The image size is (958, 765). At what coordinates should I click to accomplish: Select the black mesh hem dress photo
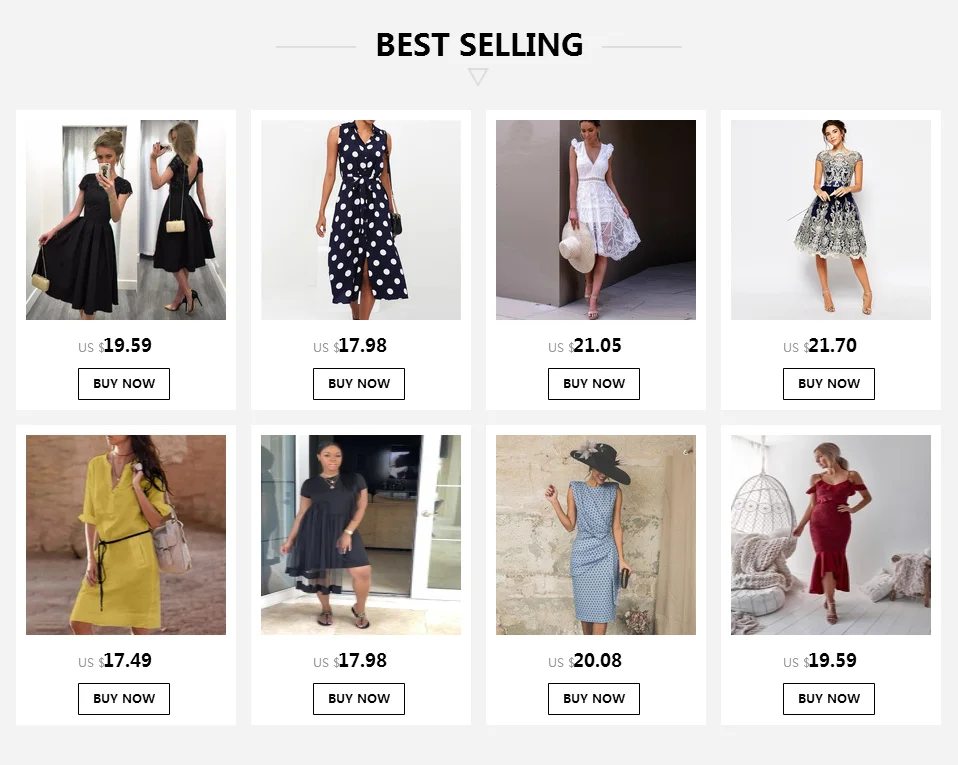point(361,535)
